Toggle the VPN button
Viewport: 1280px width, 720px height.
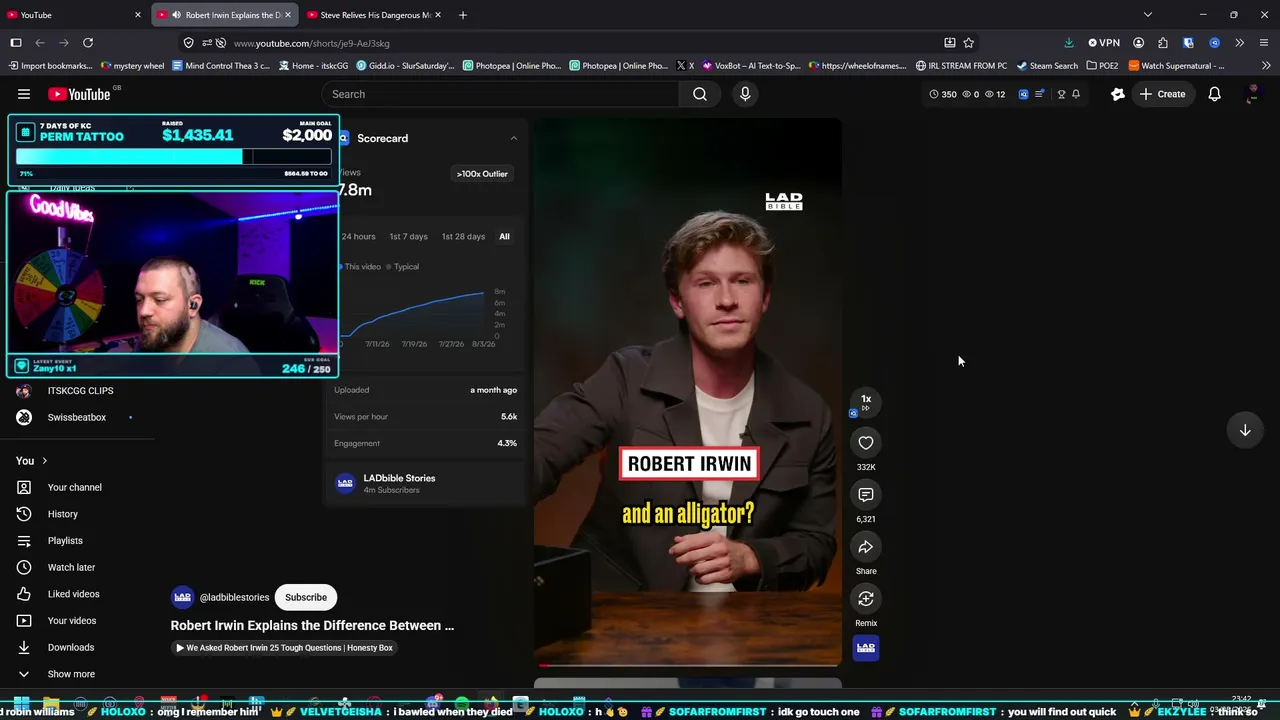(x=1104, y=43)
